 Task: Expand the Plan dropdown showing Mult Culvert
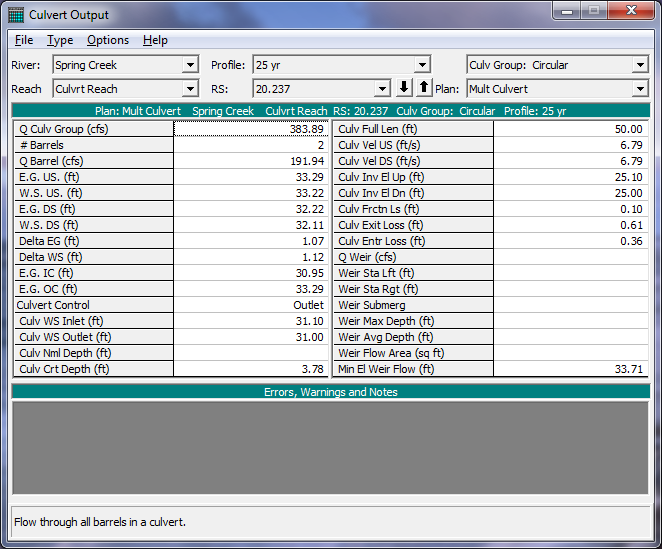[x=640, y=89]
